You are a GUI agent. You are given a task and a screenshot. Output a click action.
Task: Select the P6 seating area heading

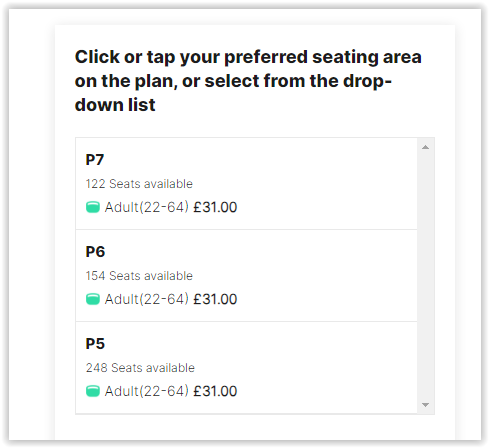pyautogui.click(x=95, y=252)
